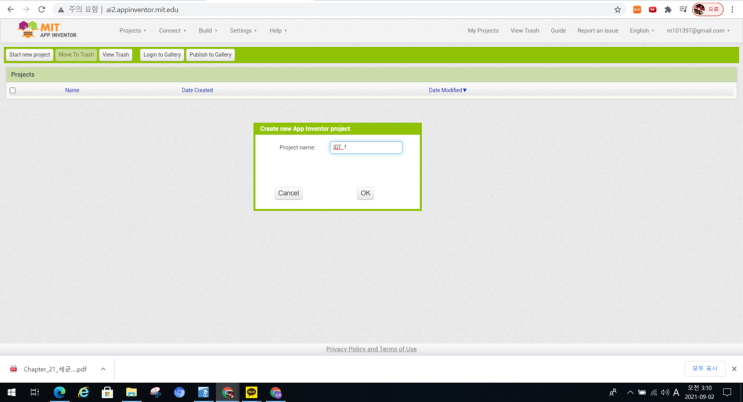Click the volume icon in system tray
Image resolution: width=743 pixels, height=402 pixels.
(x=665, y=392)
